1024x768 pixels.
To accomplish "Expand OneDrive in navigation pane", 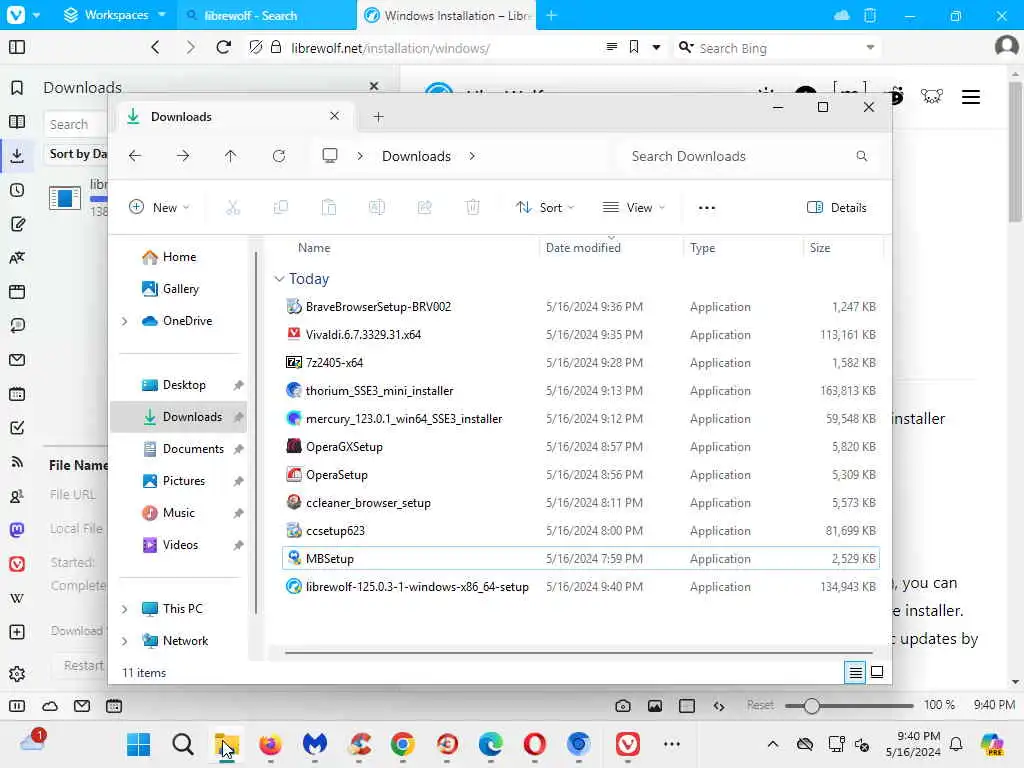I will (x=124, y=321).
